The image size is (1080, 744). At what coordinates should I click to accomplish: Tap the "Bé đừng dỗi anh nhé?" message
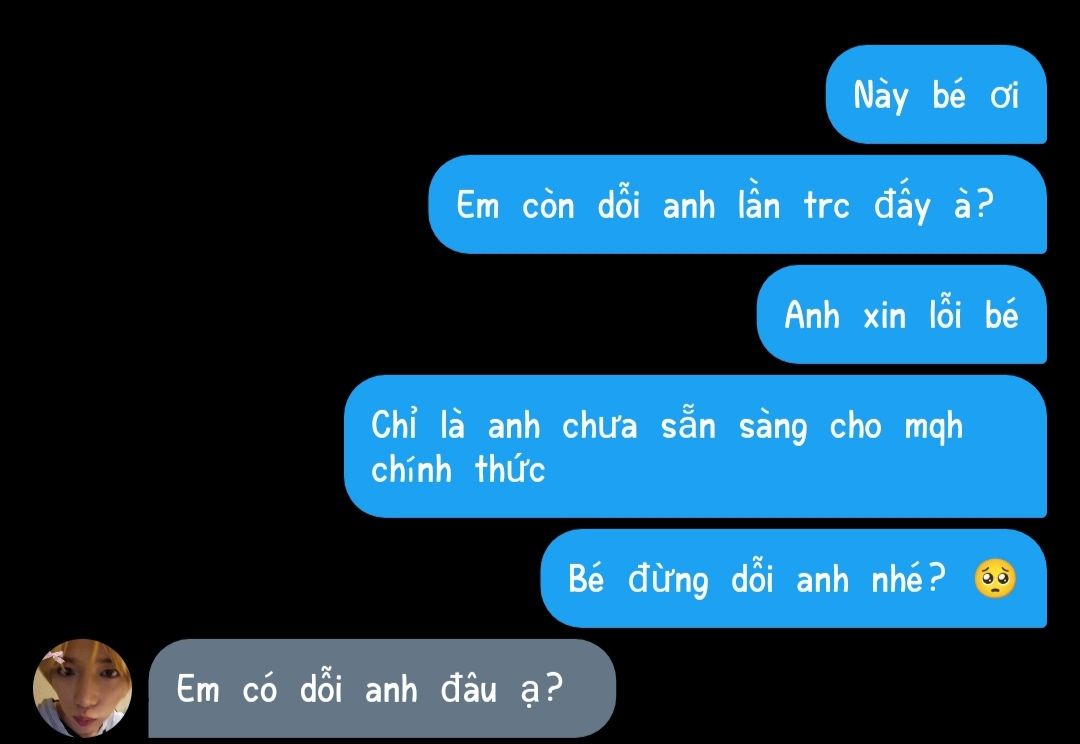tap(793, 579)
